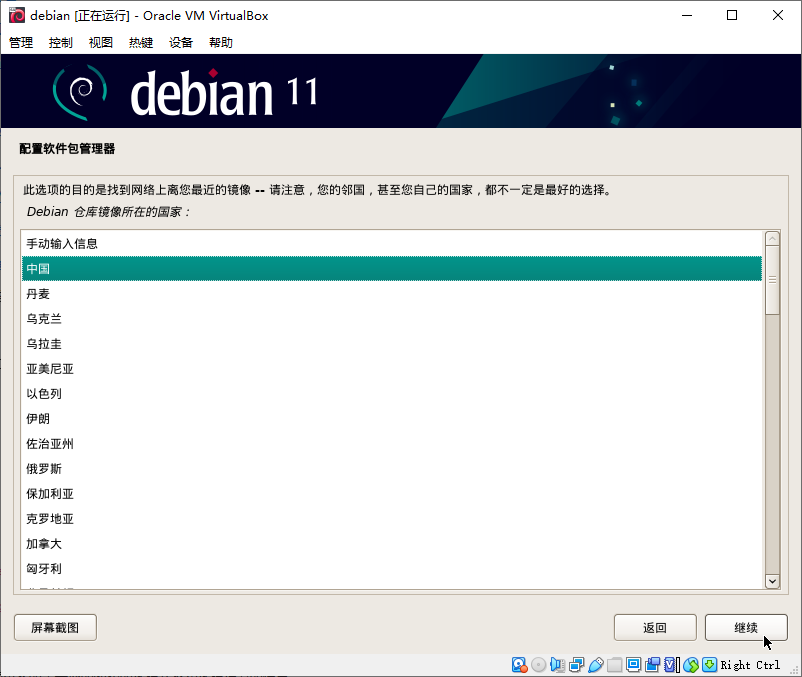
Task: Select 丹麦 in the country list
Action: 392,294
